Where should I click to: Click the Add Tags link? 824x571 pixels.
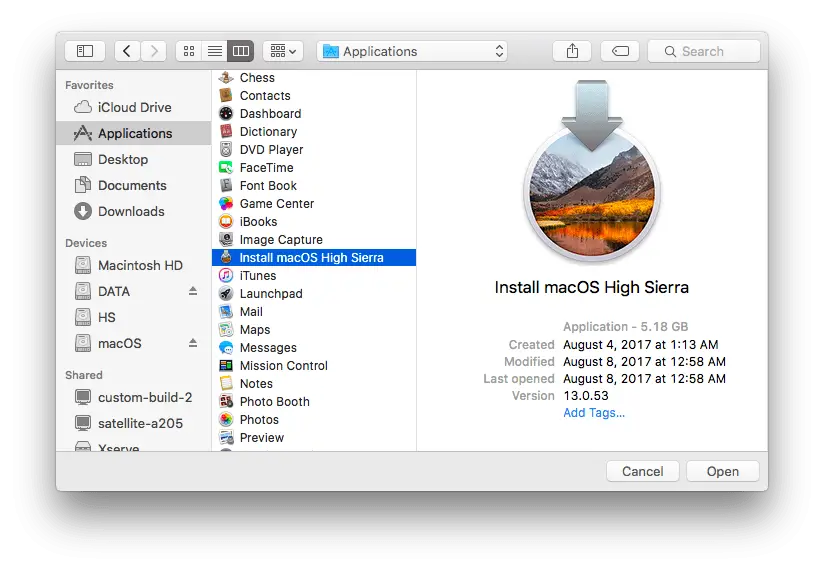[594, 413]
